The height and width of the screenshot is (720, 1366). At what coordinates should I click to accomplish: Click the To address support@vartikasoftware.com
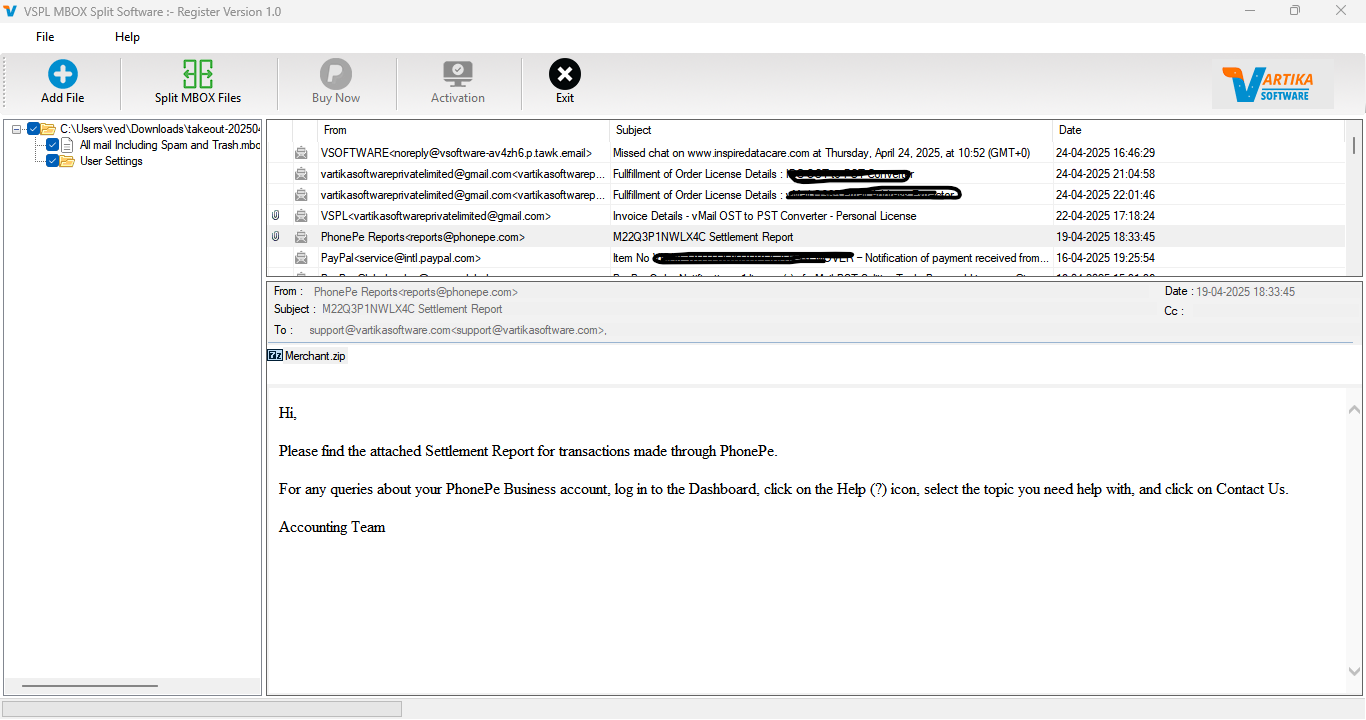[457, 330]
